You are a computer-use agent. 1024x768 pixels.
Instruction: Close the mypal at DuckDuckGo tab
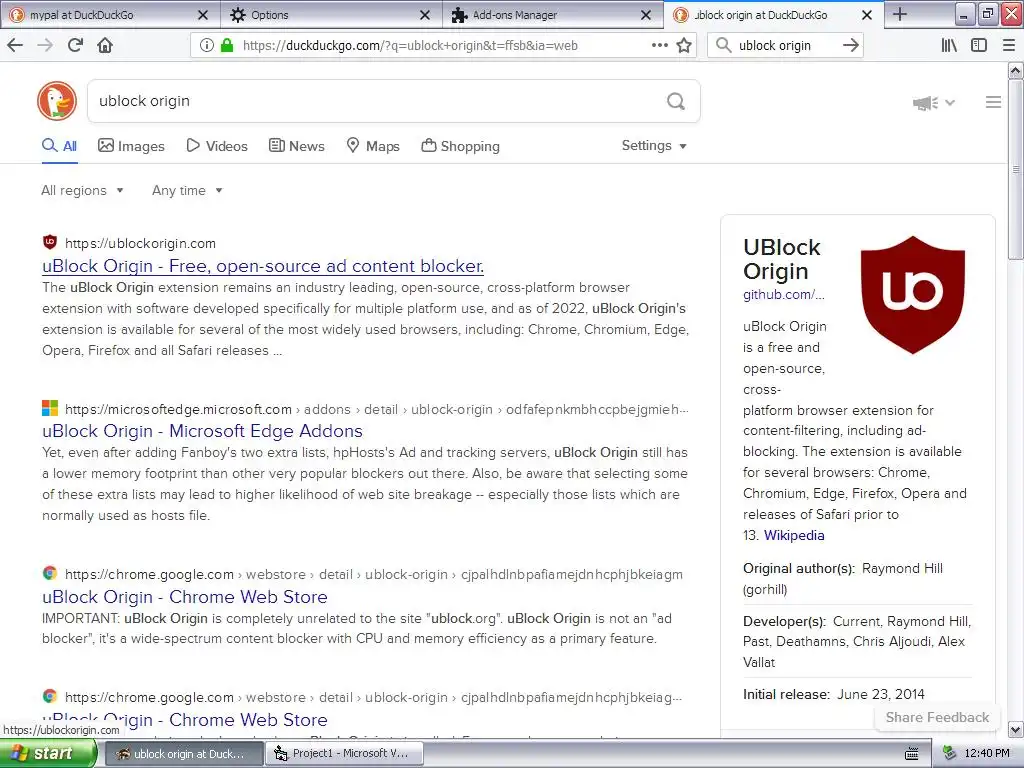[203, 14]
